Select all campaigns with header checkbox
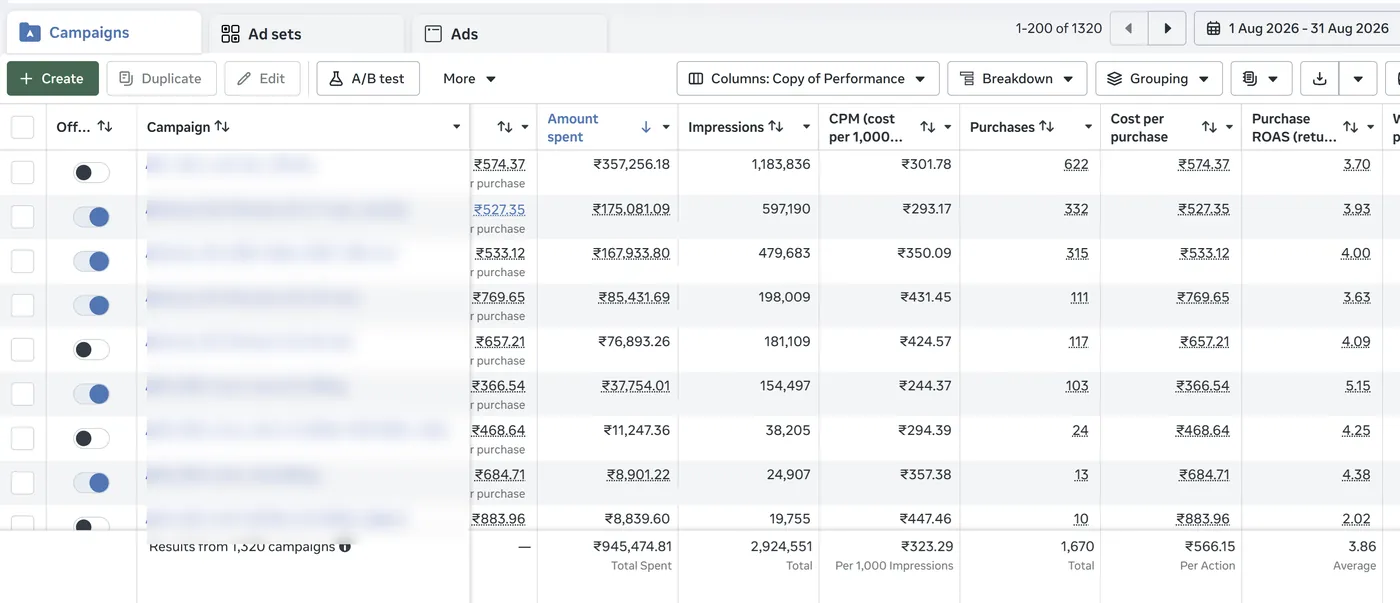Viewport: 1400px width, 603px height. [22, 127]
